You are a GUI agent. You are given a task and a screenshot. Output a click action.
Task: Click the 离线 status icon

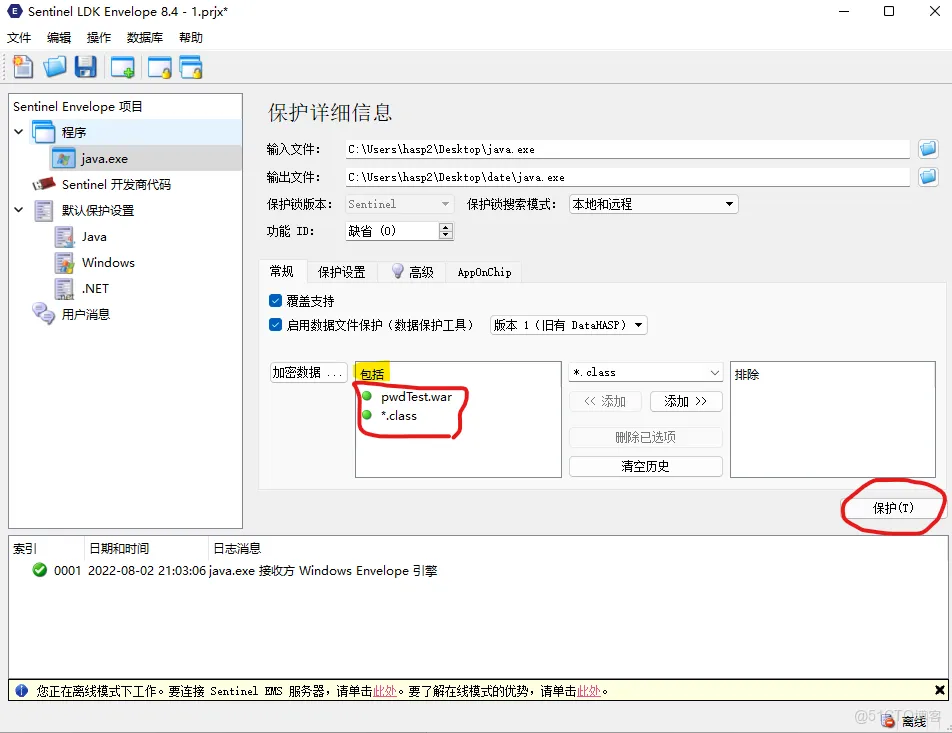tap(888, 721)
